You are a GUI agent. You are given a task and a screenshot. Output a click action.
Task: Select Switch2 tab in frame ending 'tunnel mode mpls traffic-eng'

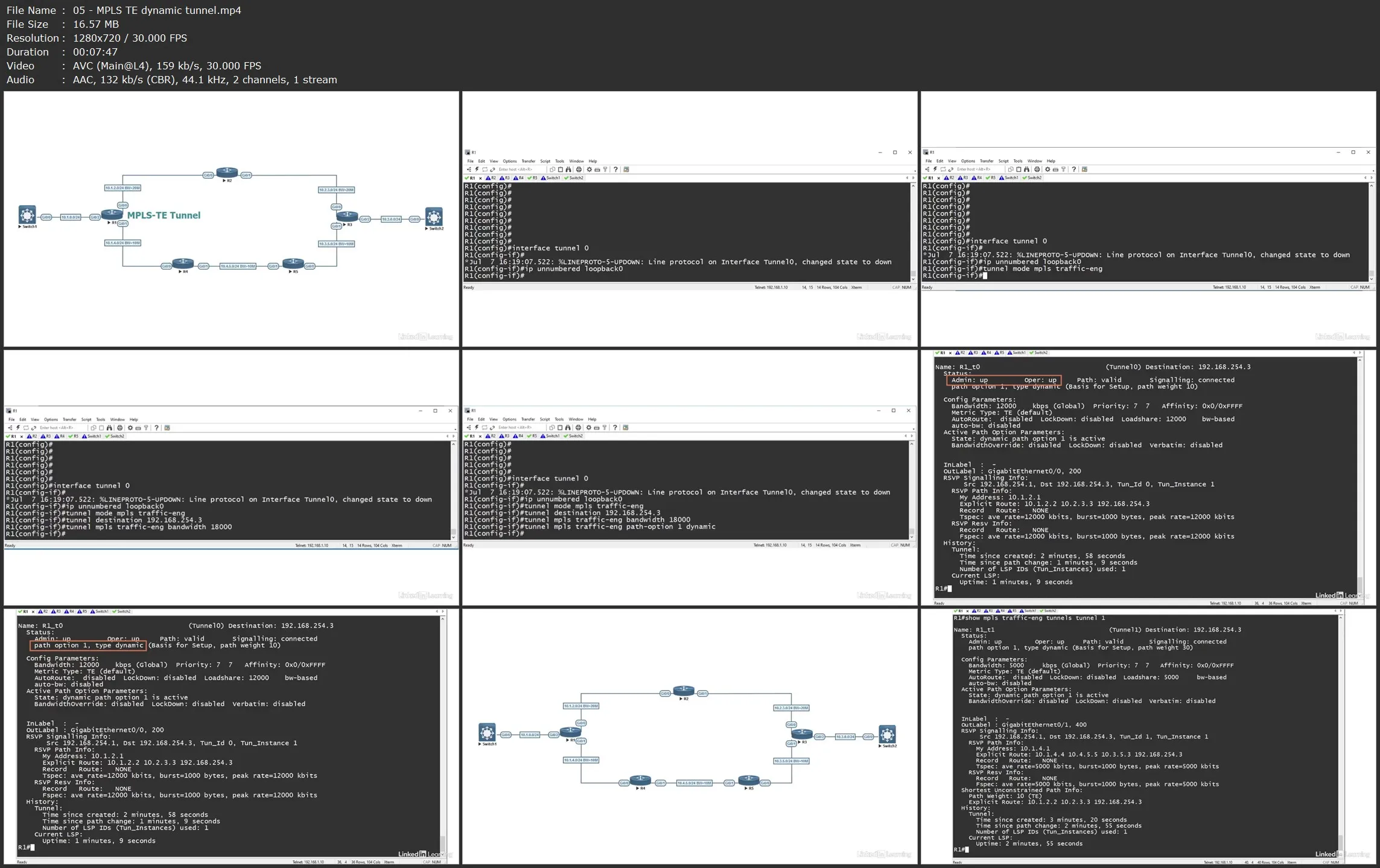click(x=1032, y=178)
